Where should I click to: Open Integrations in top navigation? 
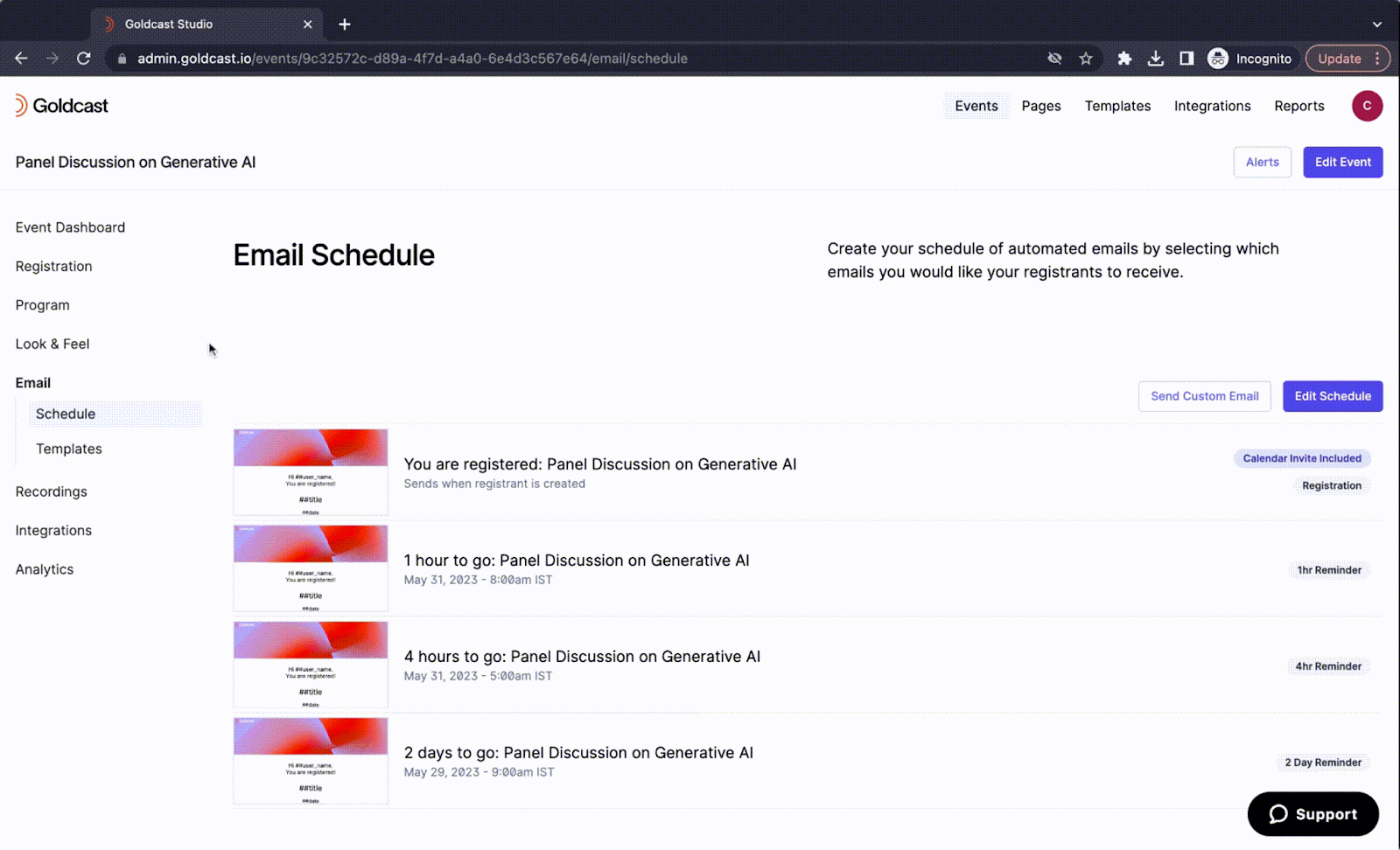click(x=1212, y=106)
